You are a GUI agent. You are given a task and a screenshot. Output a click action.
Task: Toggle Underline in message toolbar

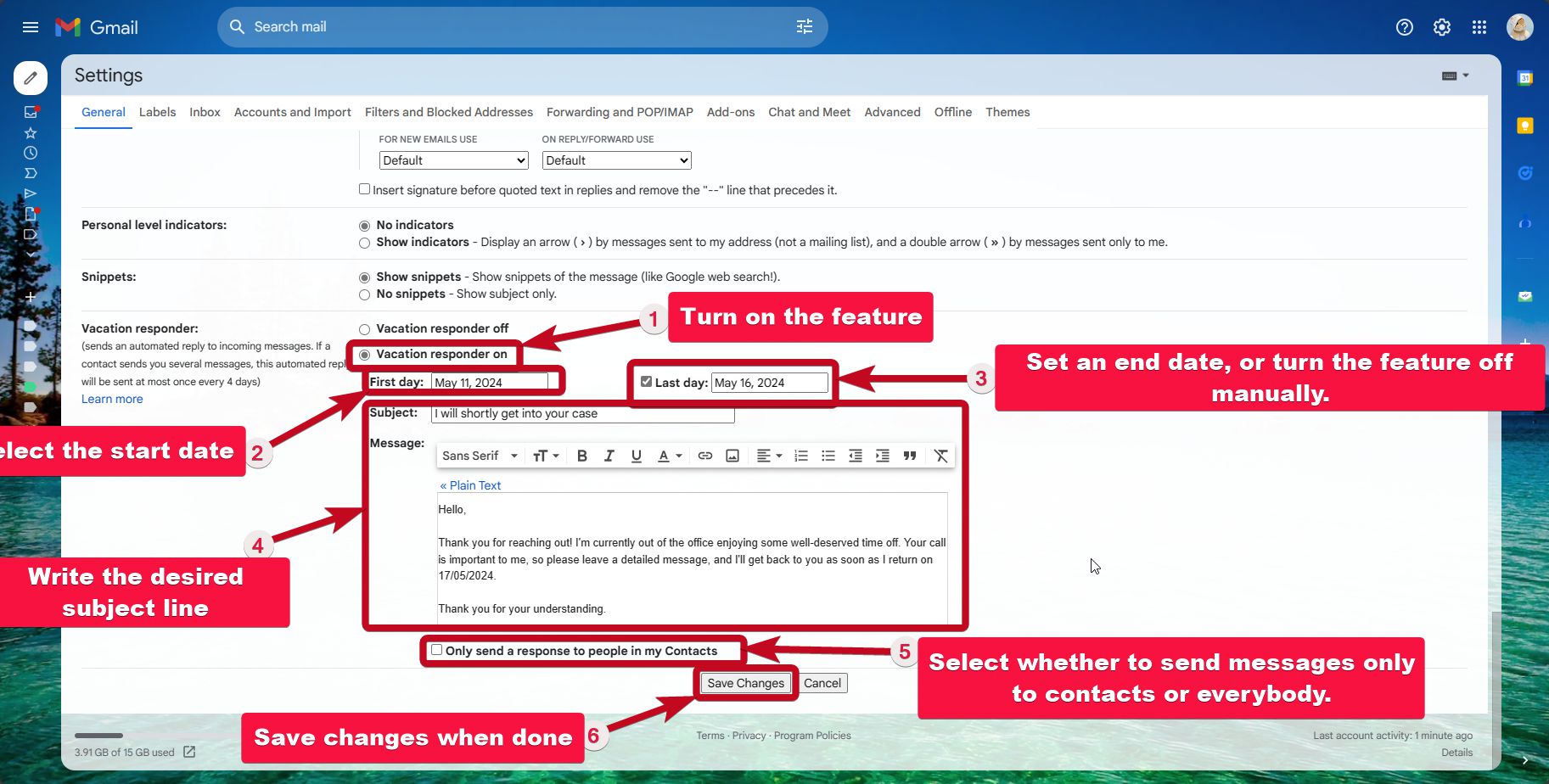click(x=637, y=456)
